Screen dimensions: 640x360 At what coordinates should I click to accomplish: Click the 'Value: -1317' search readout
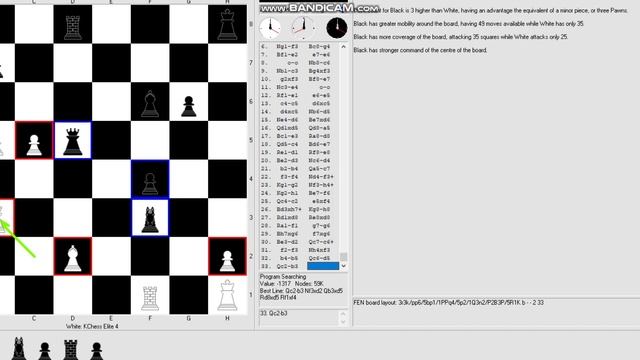point(275,283)
